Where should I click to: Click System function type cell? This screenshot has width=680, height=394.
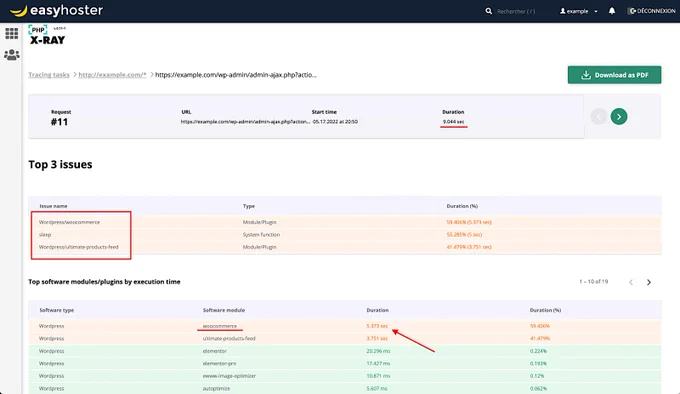(261, 234)
